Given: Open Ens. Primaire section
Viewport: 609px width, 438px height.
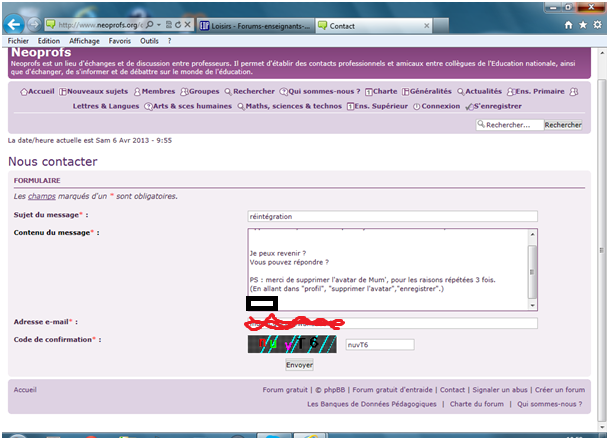Looking at the screenshot, I should click(x=540, y=91).
